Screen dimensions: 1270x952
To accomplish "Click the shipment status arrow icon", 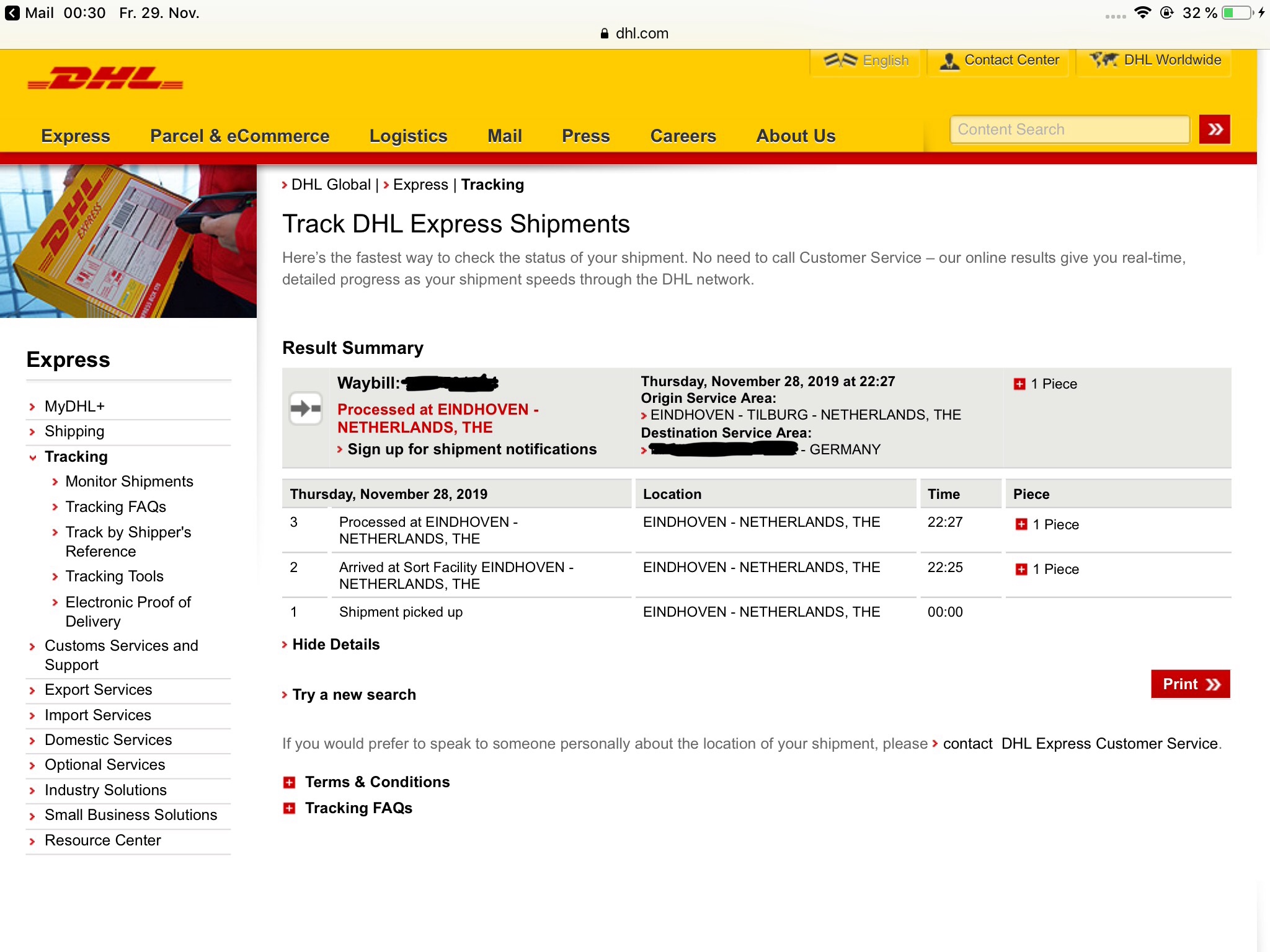I will (x=306, y=408).
